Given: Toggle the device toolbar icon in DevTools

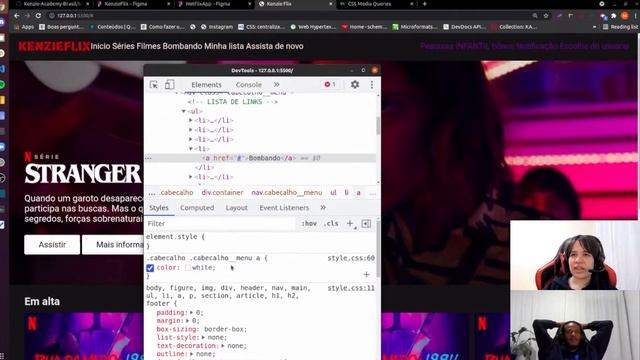Looking at the screenshot, I should point(169,84).
